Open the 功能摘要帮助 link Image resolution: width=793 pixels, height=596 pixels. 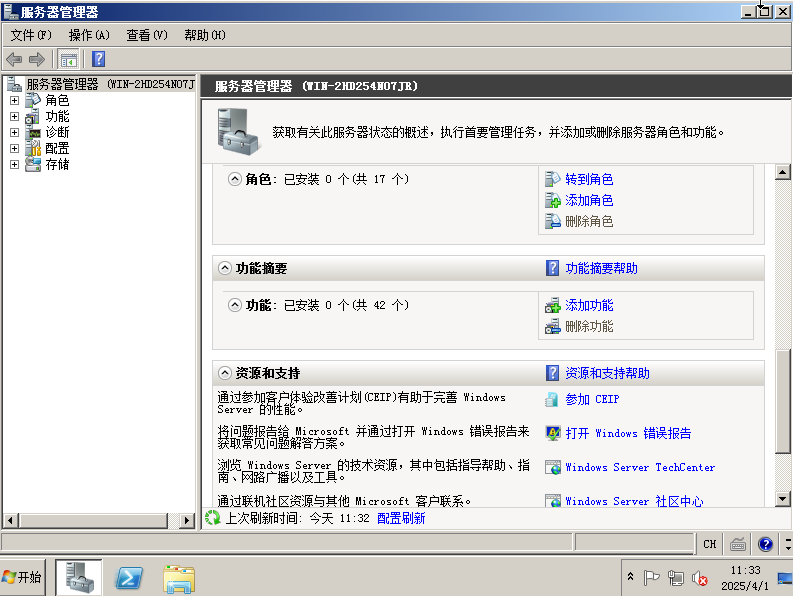point(601,268)
